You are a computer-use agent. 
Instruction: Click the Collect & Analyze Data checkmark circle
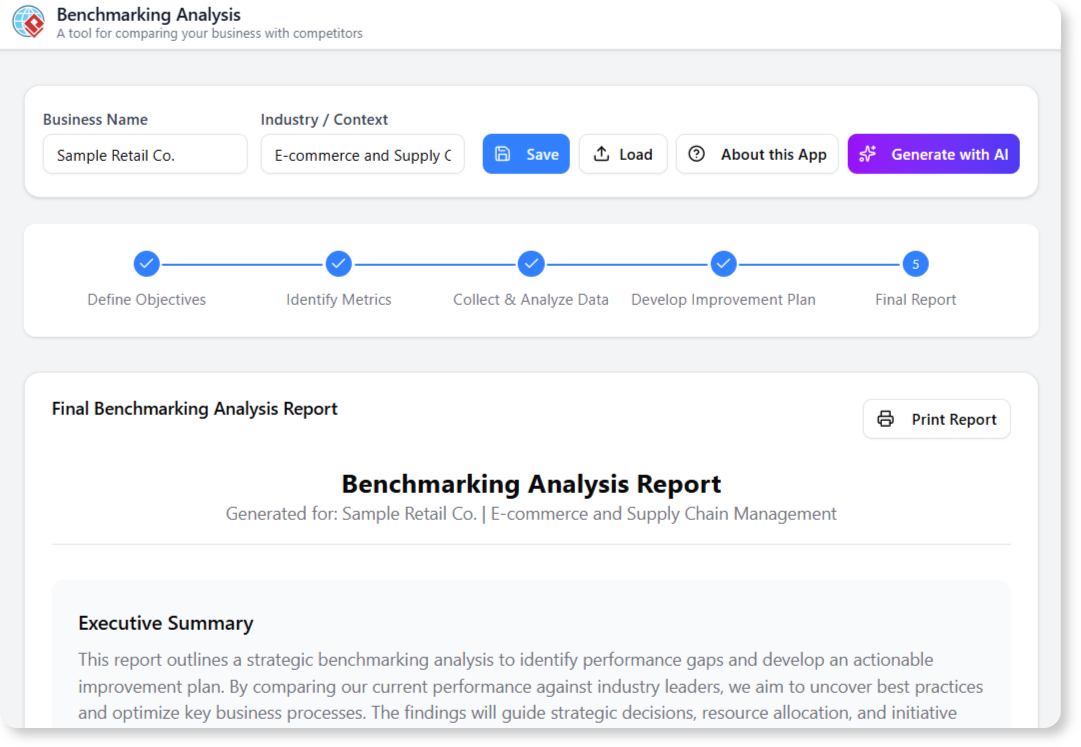coord(531,264)
